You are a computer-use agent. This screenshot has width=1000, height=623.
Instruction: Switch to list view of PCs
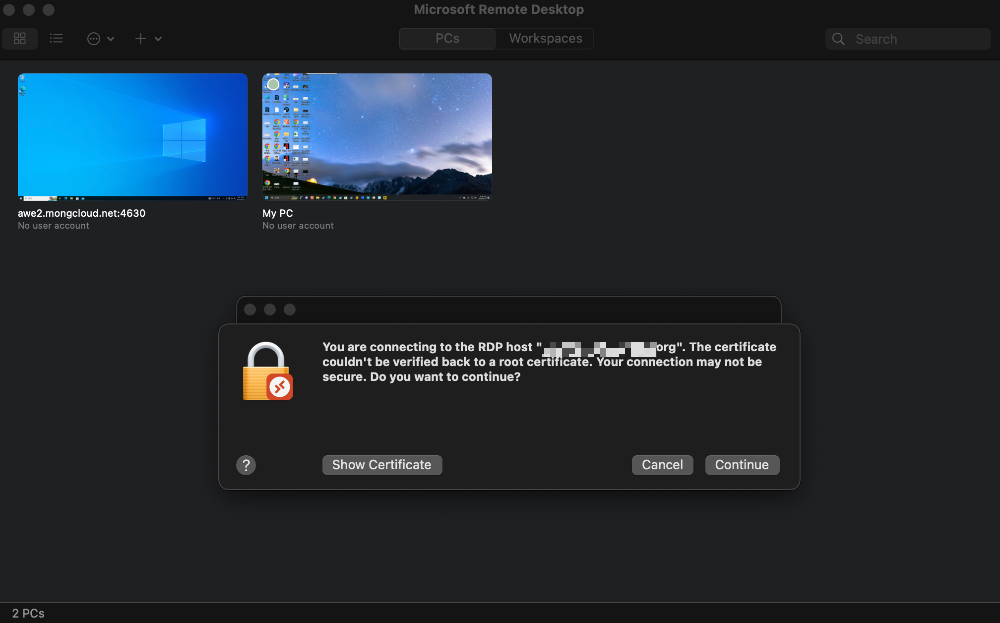[x=56, y=39]
